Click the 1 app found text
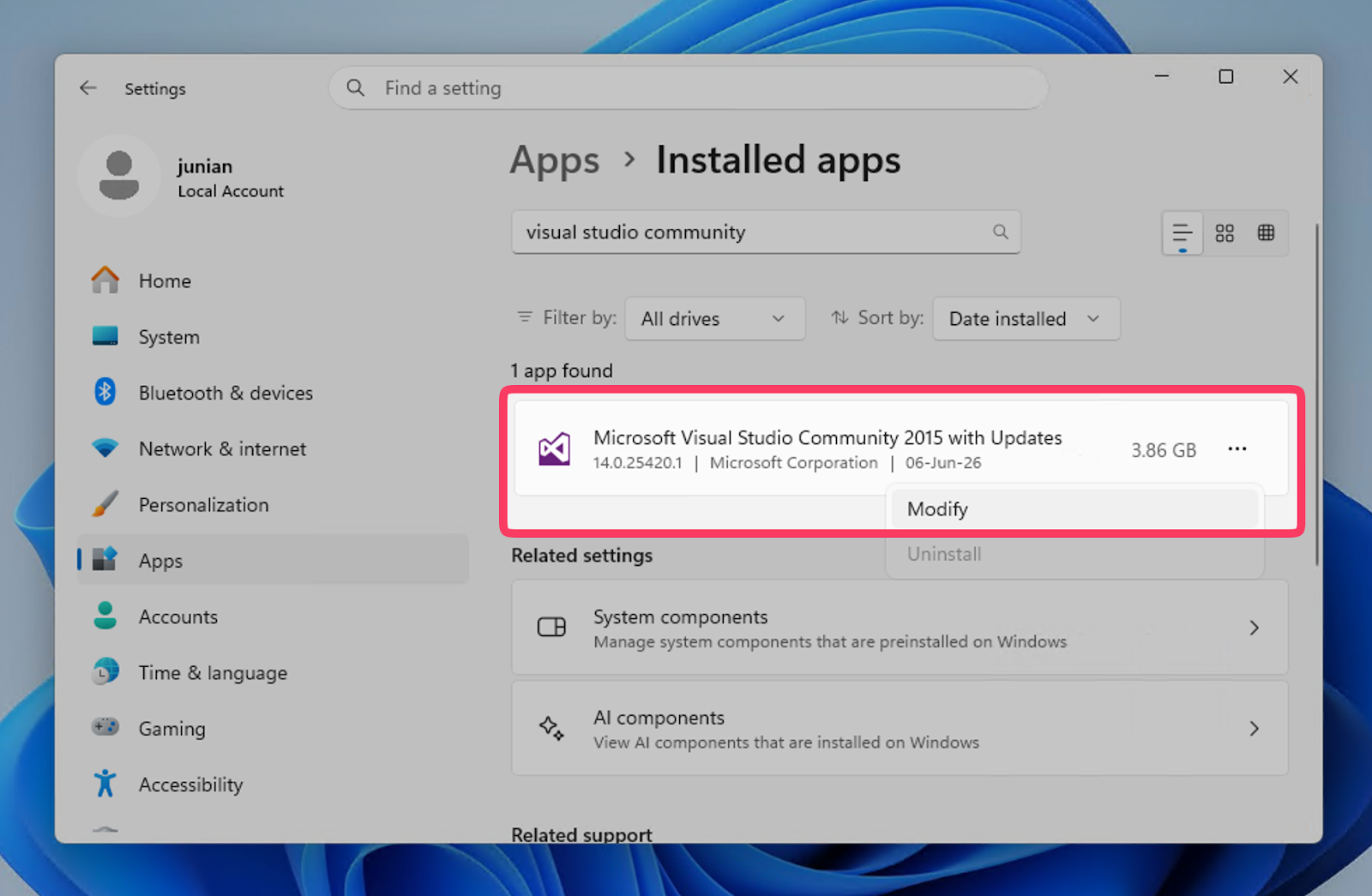 562,370
